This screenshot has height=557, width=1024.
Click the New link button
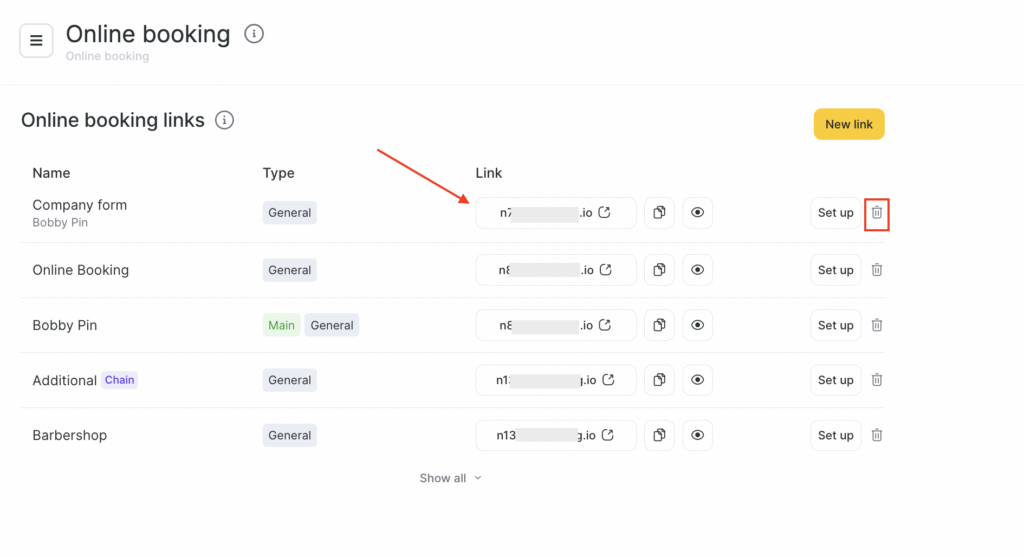[849, 124]
